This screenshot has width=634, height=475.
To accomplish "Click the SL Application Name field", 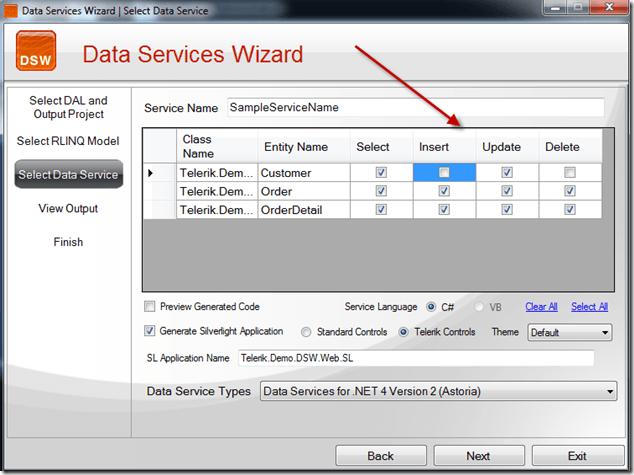I will click(x=416, y=358).
